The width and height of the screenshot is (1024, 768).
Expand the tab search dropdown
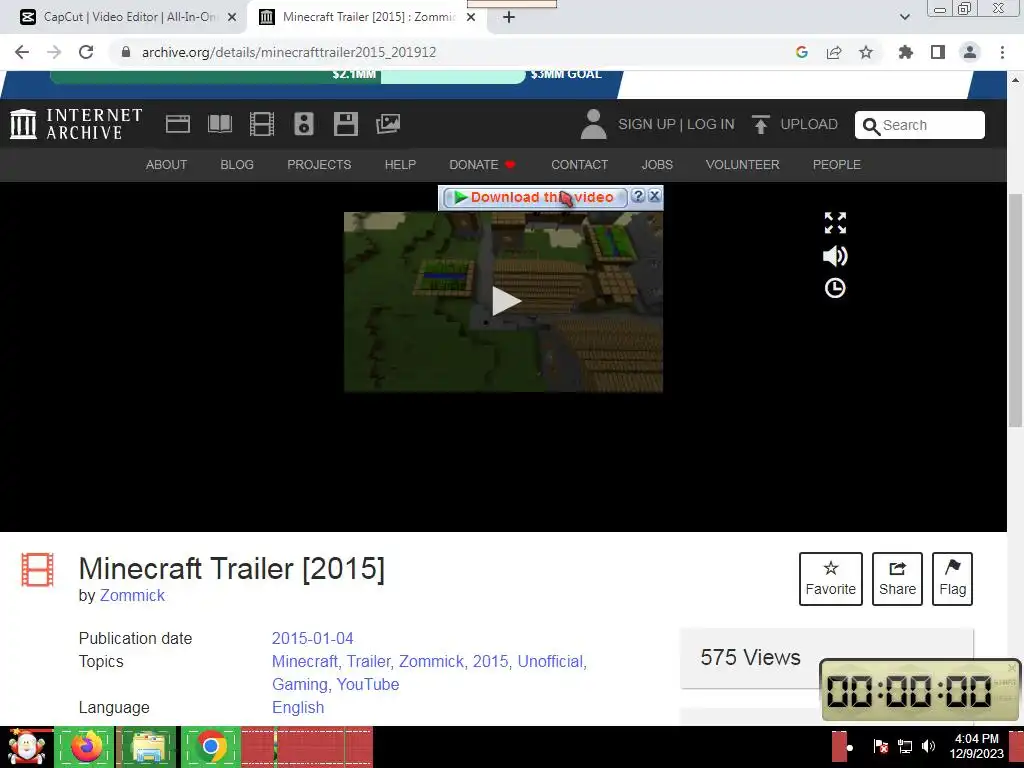[x=904, y=17]
